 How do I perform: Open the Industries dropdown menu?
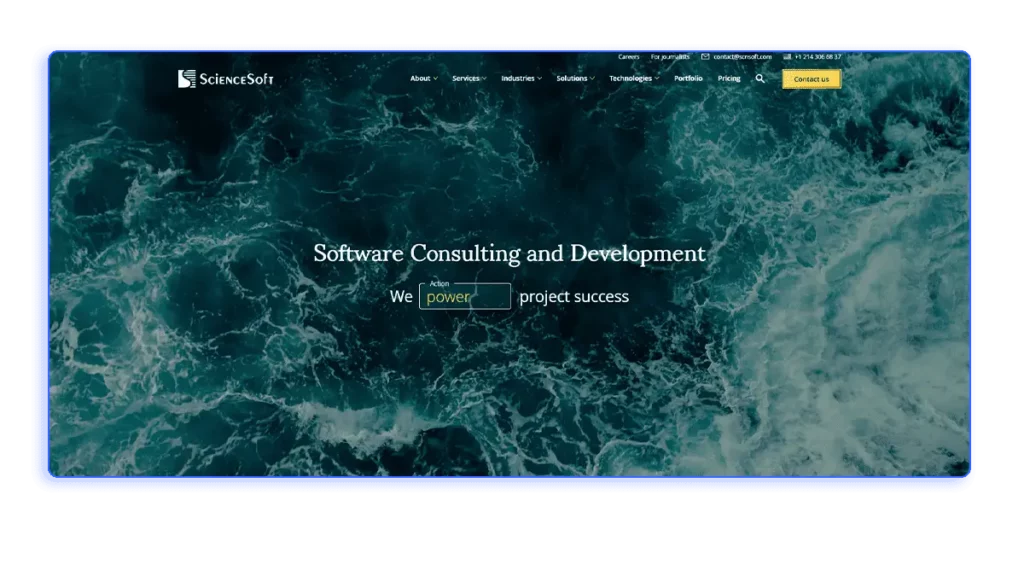tap(517, 79)
